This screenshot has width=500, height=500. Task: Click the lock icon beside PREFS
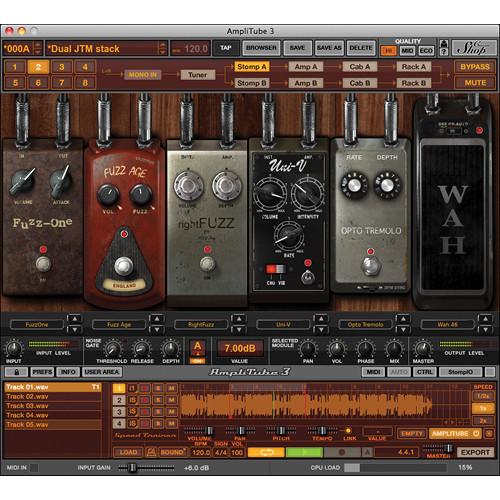point(16,372)
